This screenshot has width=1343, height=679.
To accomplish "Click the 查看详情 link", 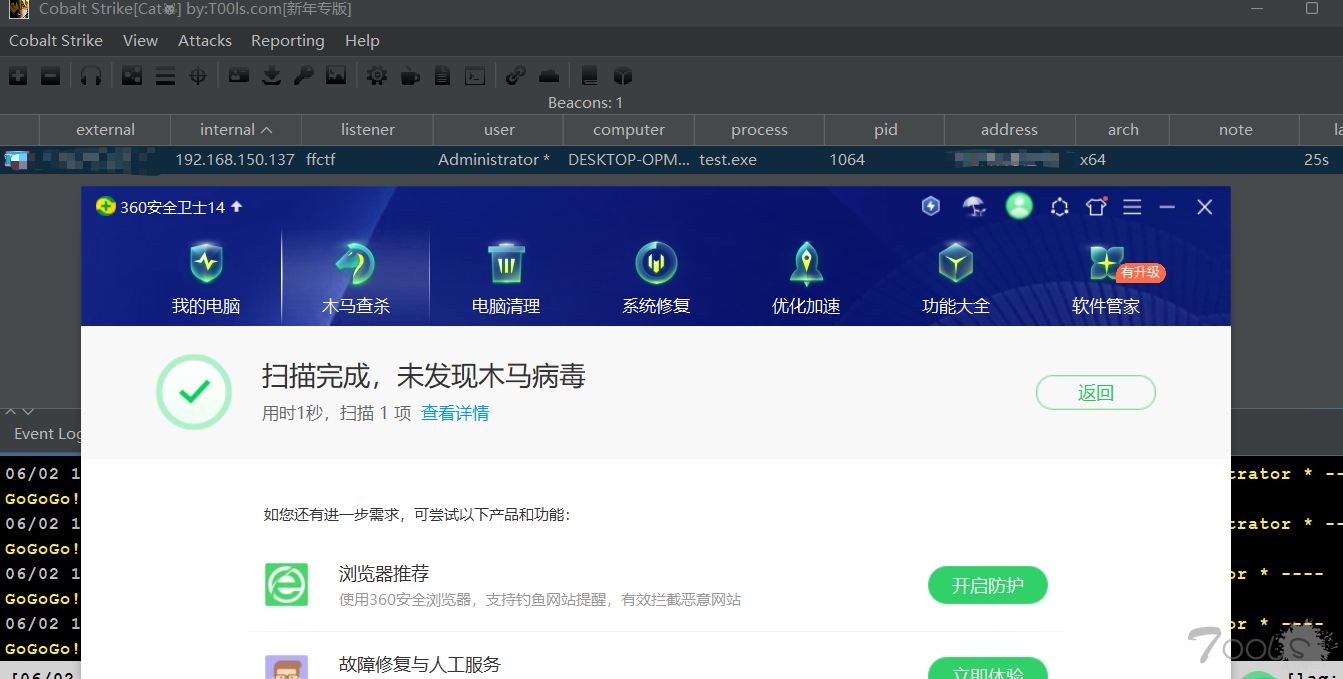I will 455,413.
